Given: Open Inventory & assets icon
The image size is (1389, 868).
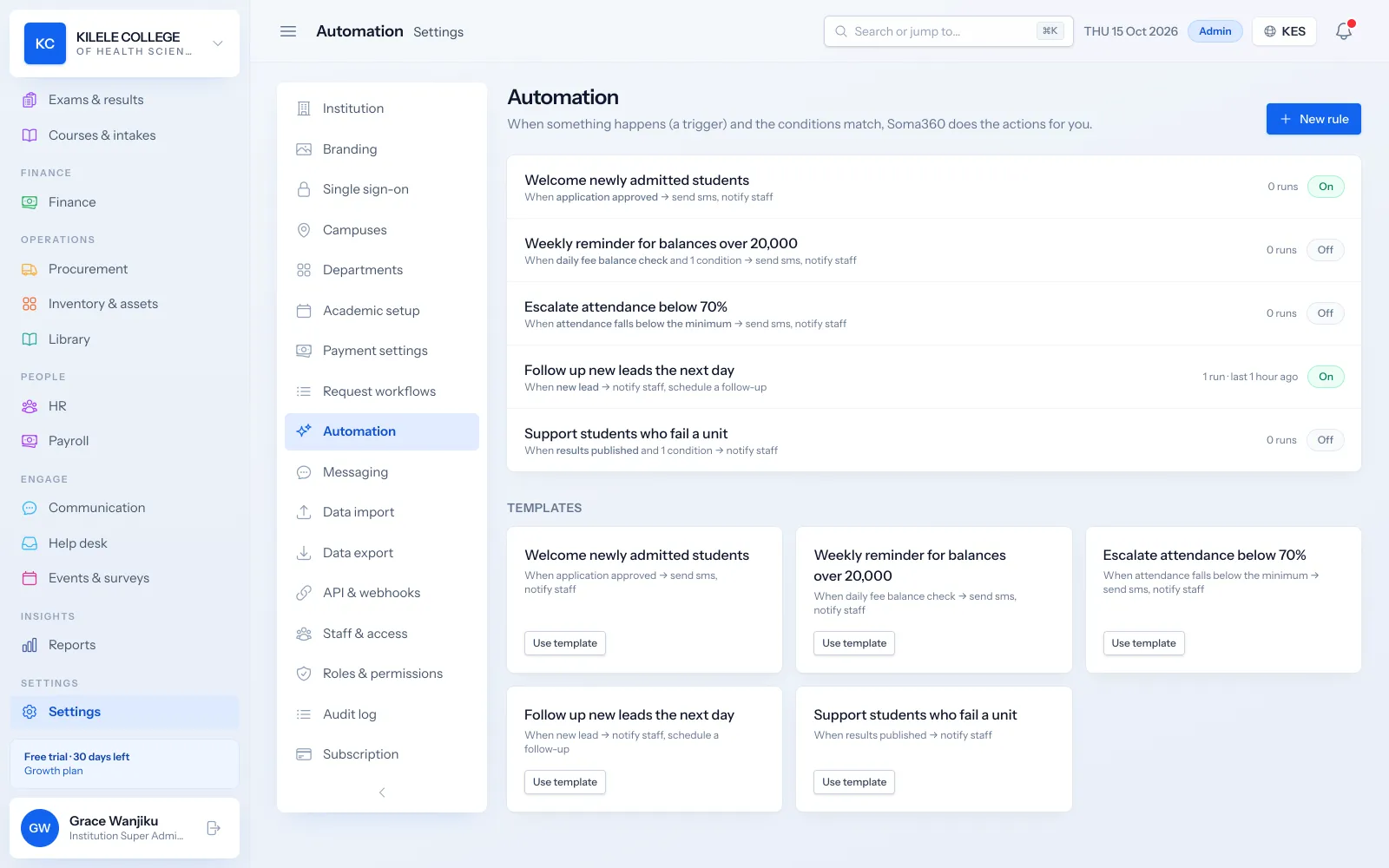Looking at the screenshot, I should pos(30,304).
